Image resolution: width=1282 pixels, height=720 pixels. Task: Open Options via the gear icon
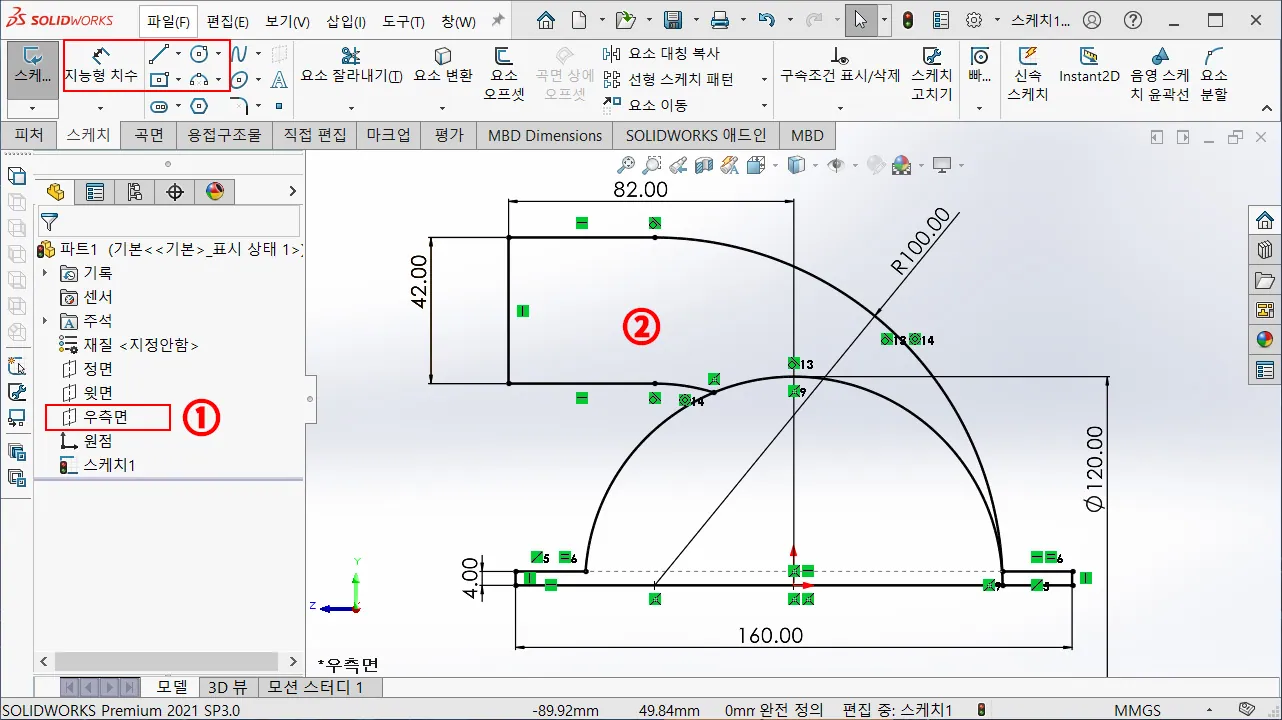coord(974,20)
